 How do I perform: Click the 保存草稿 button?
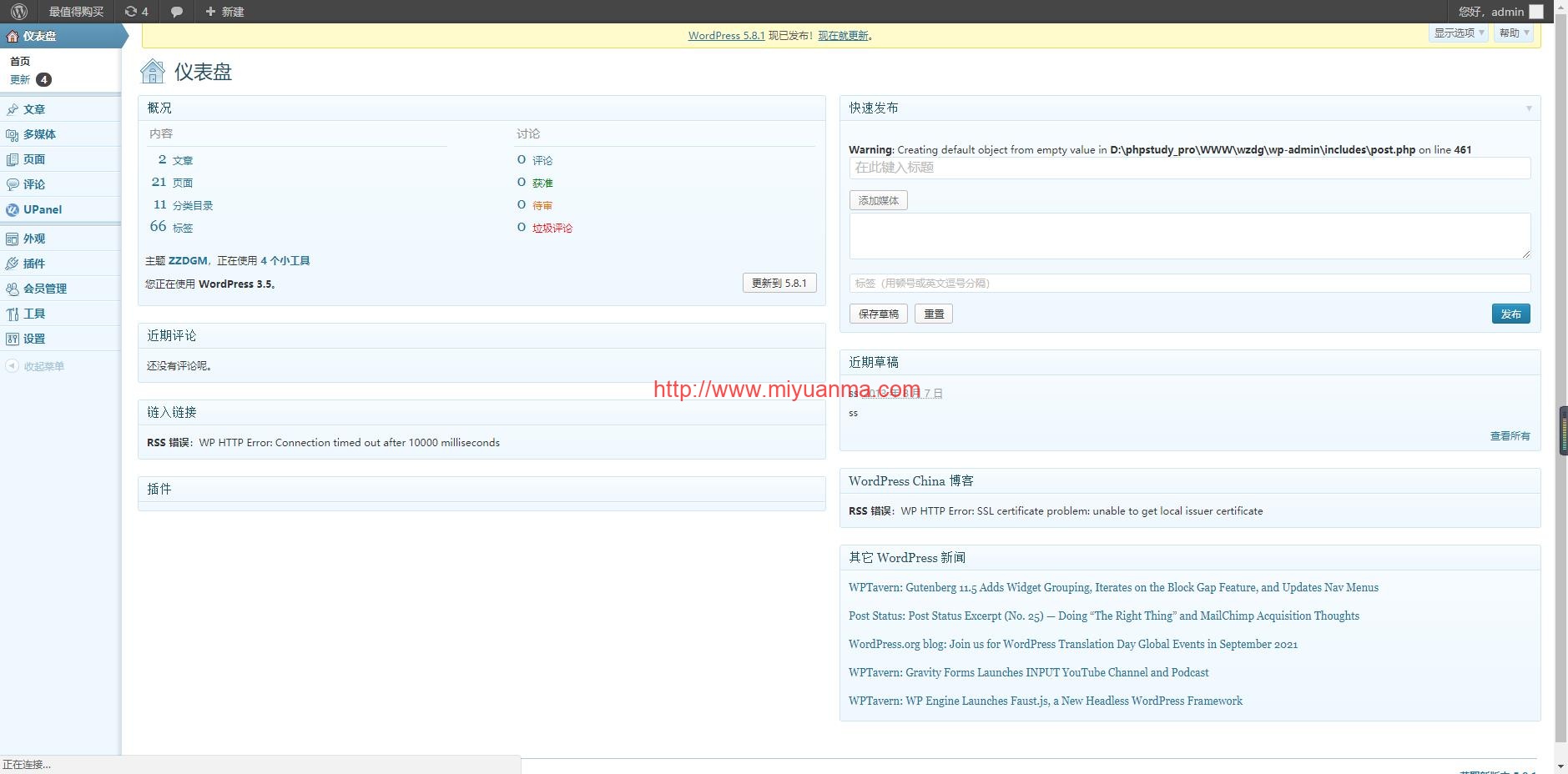click(x=879, y=314)
